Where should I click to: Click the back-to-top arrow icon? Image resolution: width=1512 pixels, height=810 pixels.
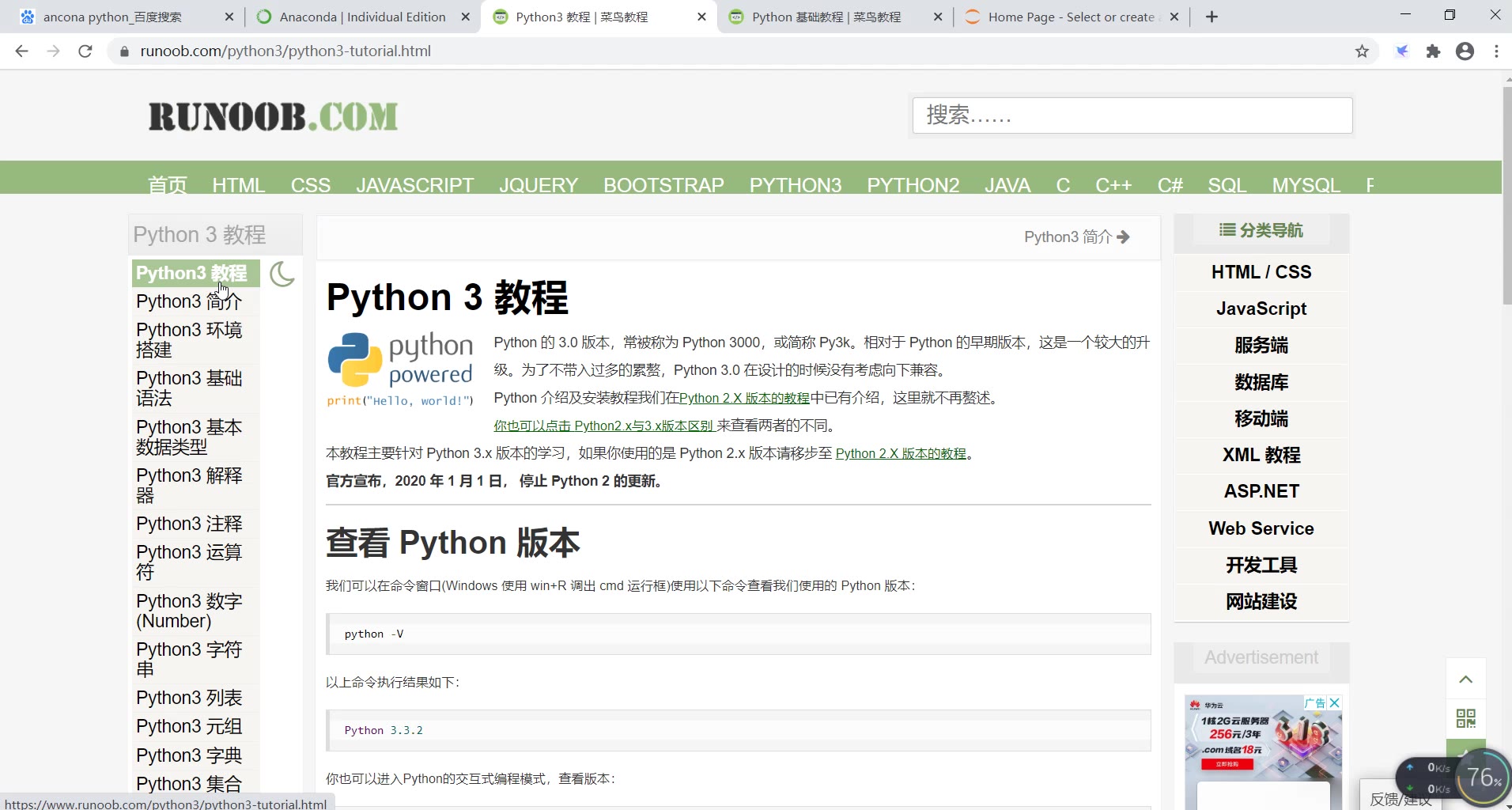tap(1465, 679)
